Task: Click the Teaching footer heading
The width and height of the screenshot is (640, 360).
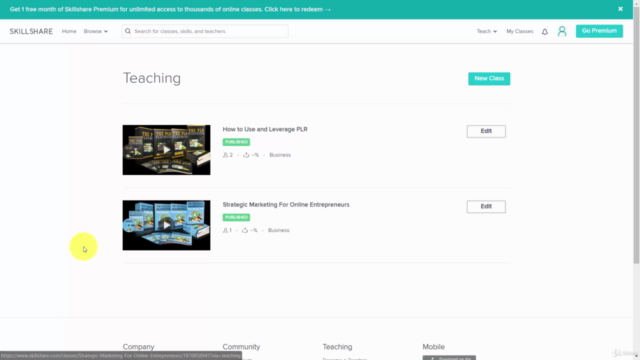Action: coord(337,347)
